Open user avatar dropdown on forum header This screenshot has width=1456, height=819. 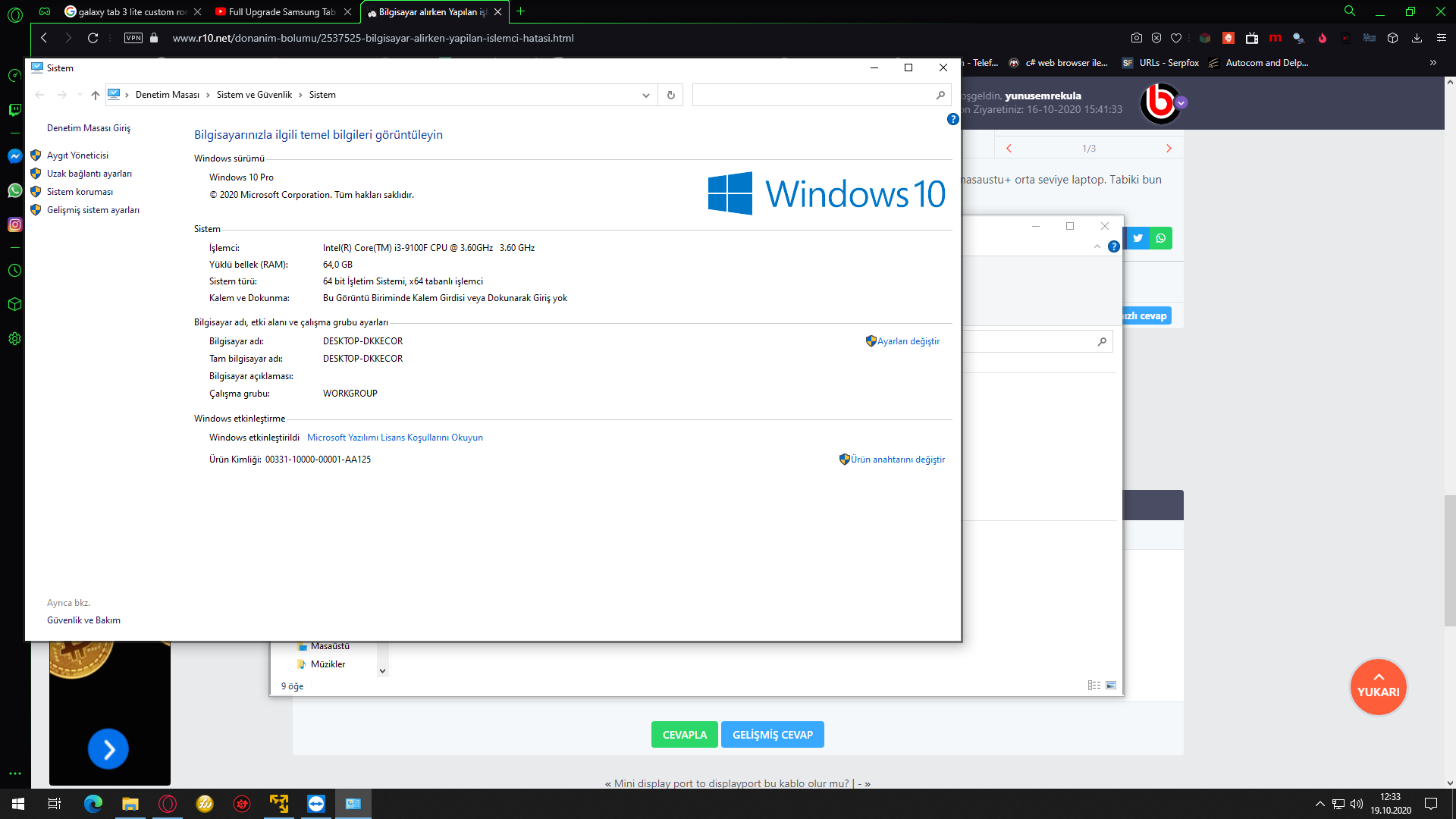pos(1181,103)
